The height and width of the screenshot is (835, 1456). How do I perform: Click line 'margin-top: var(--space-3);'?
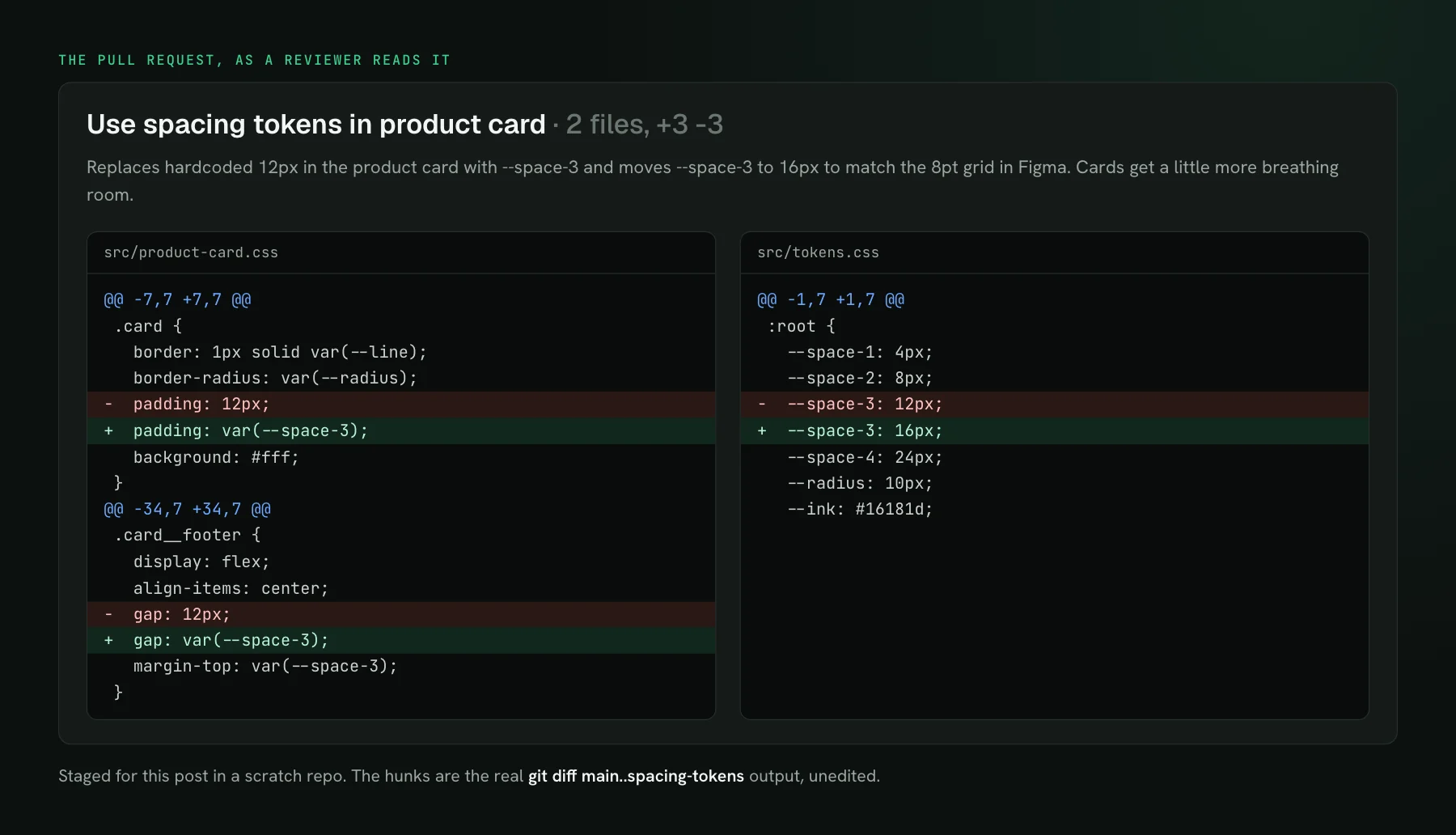tap(265, 666)
